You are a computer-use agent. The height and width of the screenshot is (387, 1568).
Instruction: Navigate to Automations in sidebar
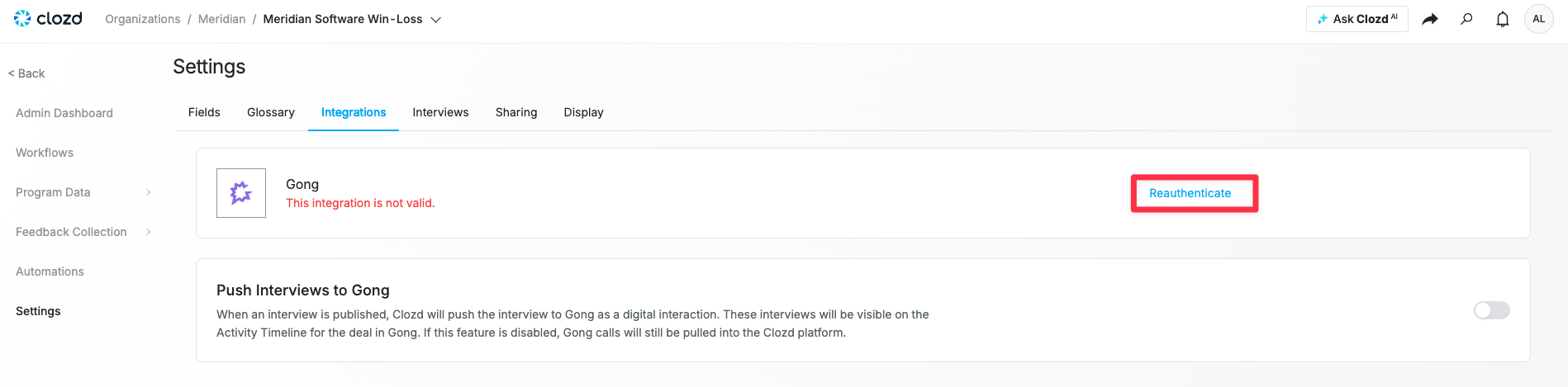click(50, 271)
